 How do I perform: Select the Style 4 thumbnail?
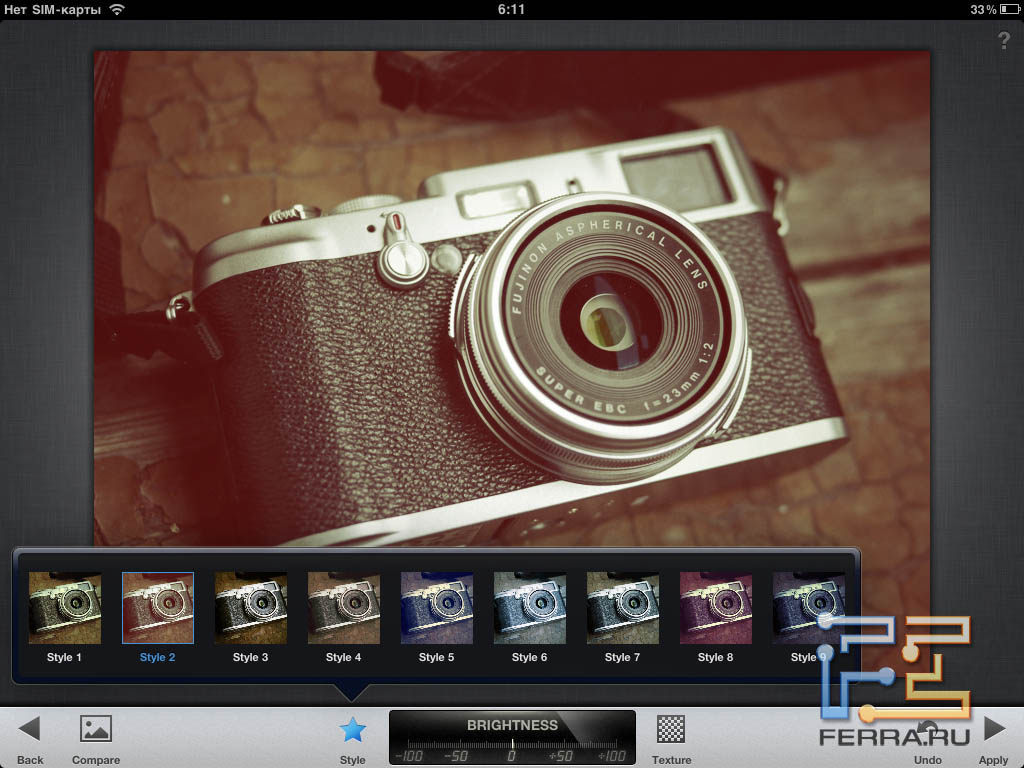pos(344,608)
